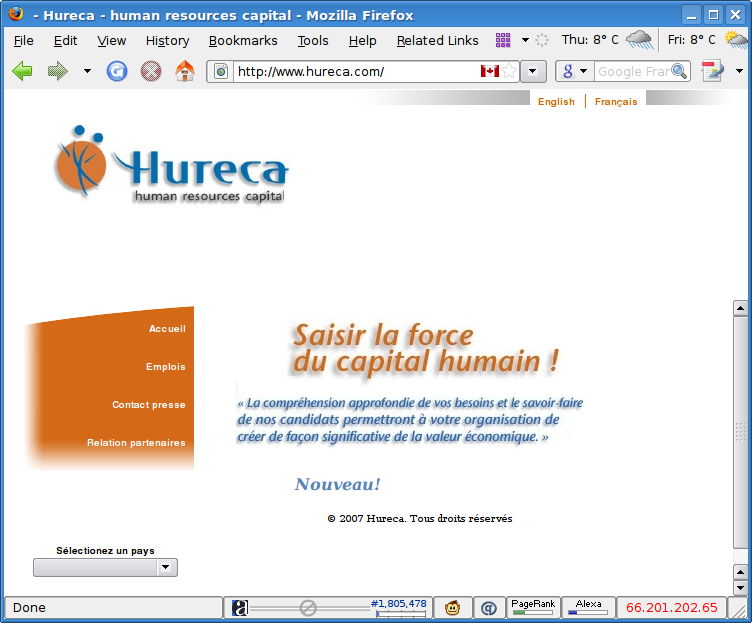Viewport: 752px width, 623px height.
Task: Click the Canadian flag icon in address bar
Action: click(x=490, y=71)
